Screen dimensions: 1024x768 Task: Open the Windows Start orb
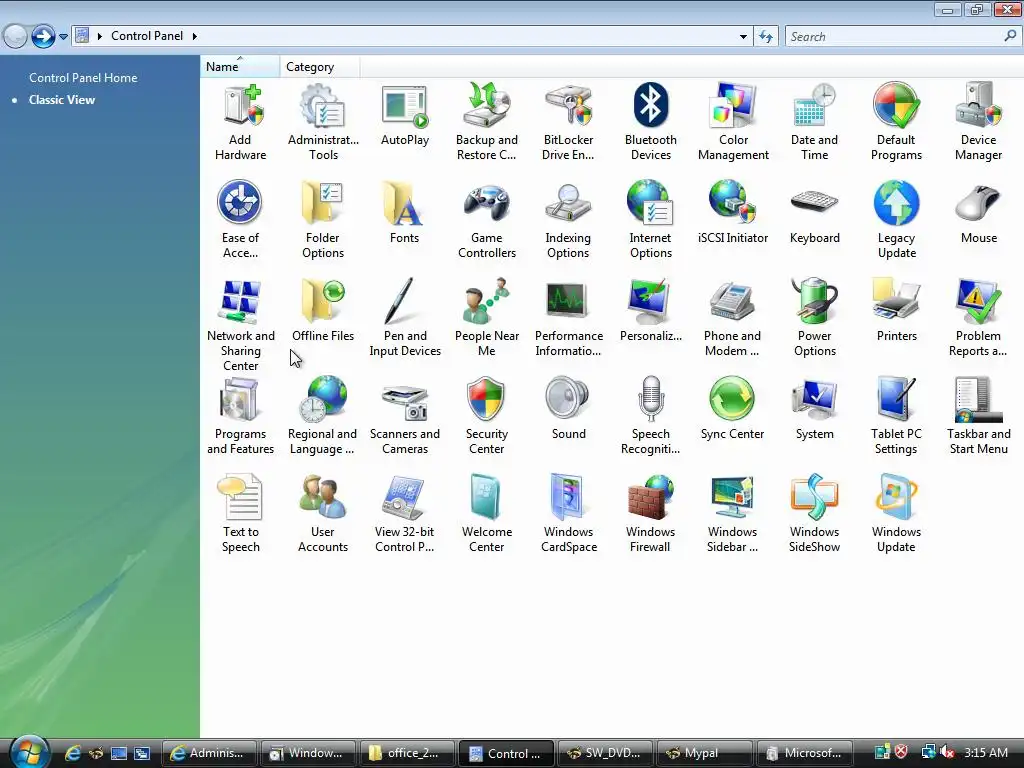click(29, 752)
